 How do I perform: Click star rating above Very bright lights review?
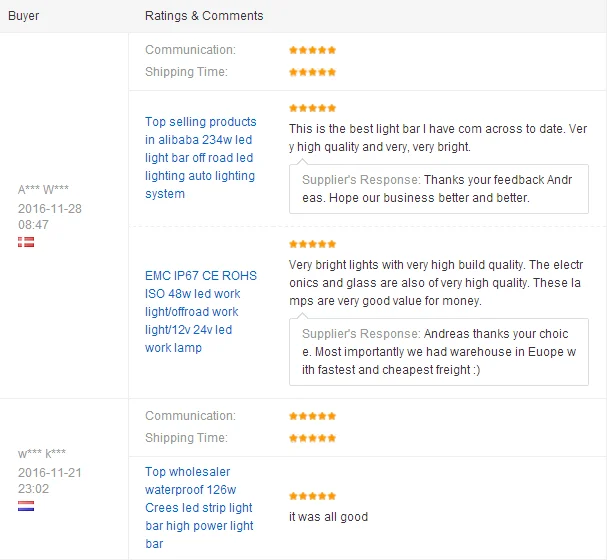pos(312,244)
